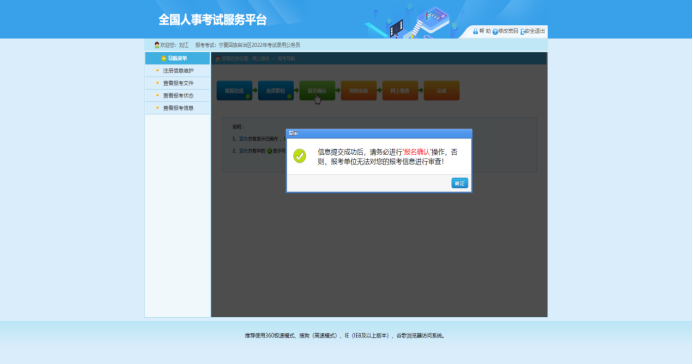
Task: Click the 确定 button in the dialog
Action: pyautogui.click(x=460, y=183)
